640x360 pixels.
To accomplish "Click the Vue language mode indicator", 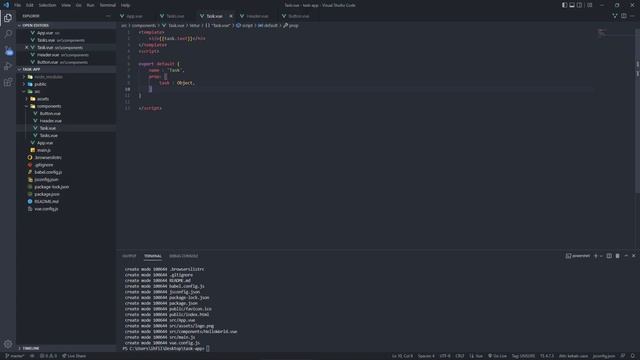I will [476, 356].
